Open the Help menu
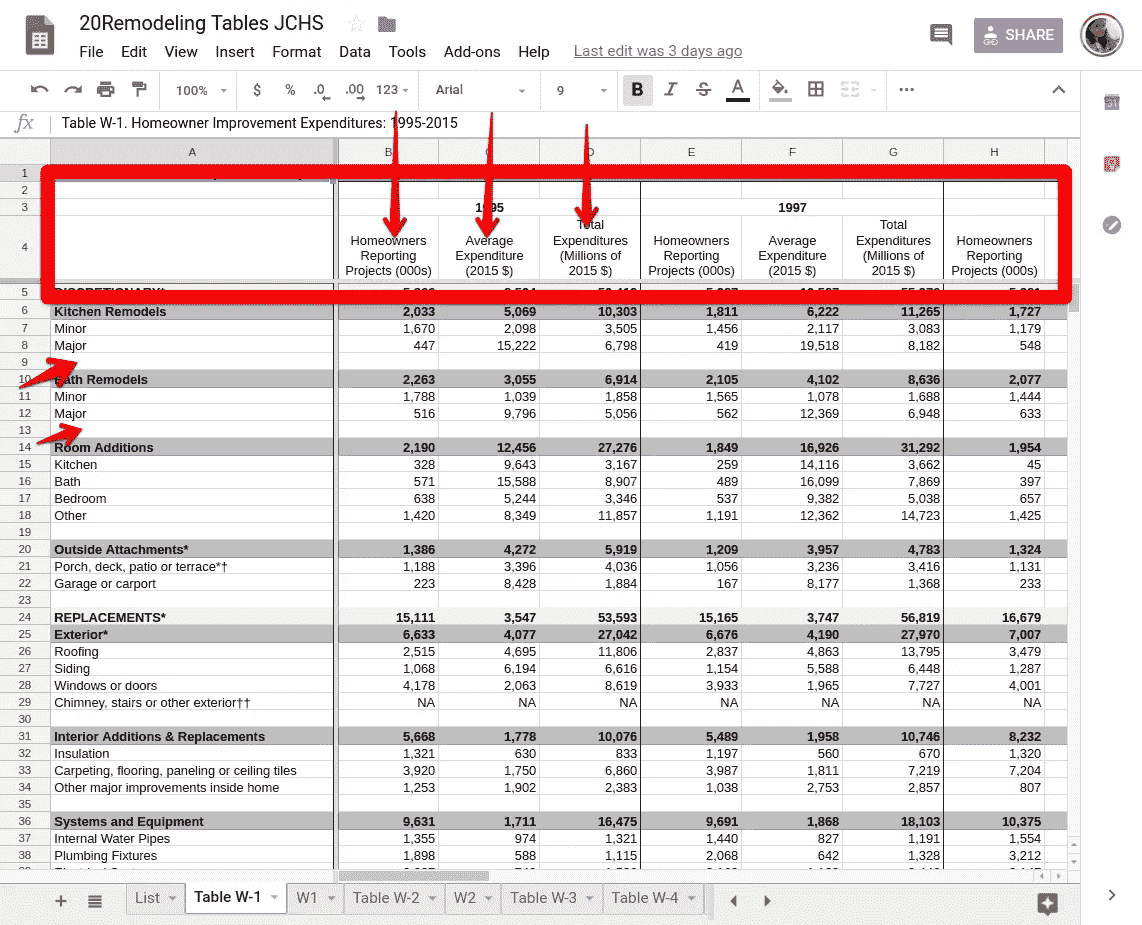The width and height of the screenshot is (1142, 925). [534, 52]
